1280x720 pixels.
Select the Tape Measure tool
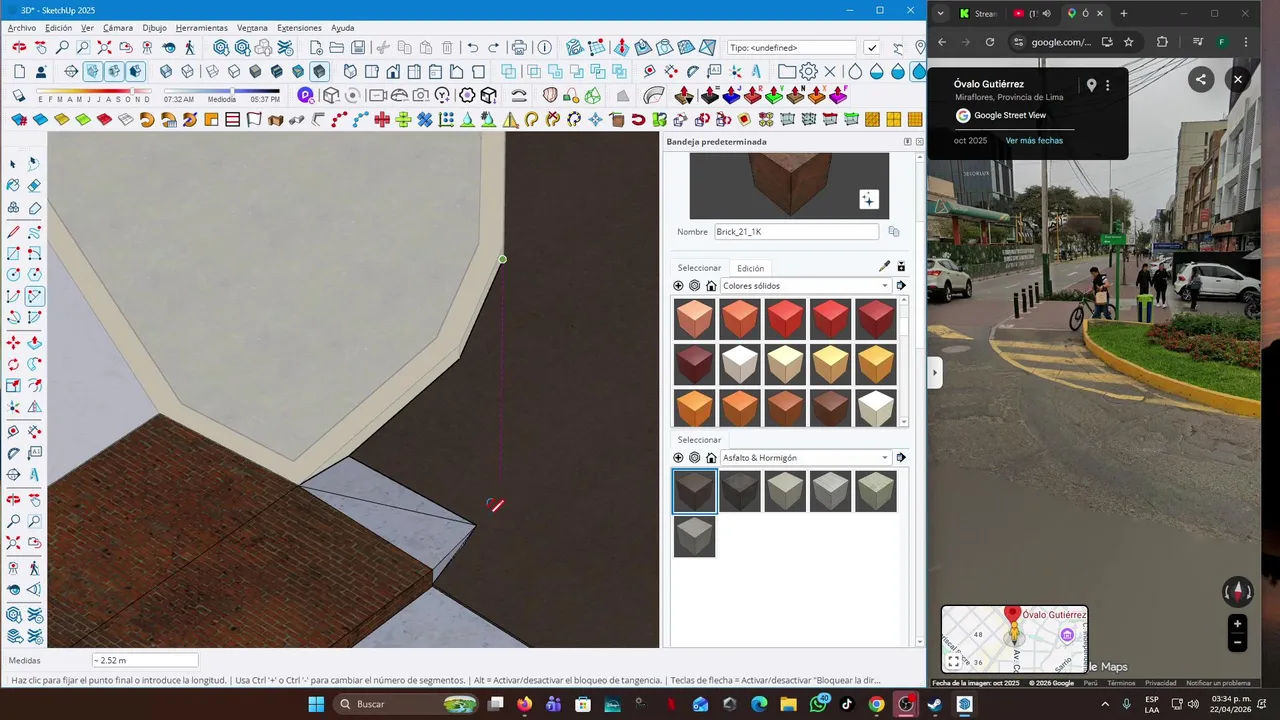coord(13,431)
